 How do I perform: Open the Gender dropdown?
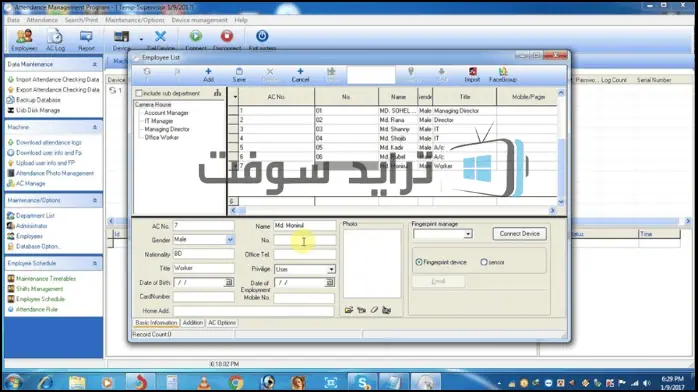coord(230,239)
